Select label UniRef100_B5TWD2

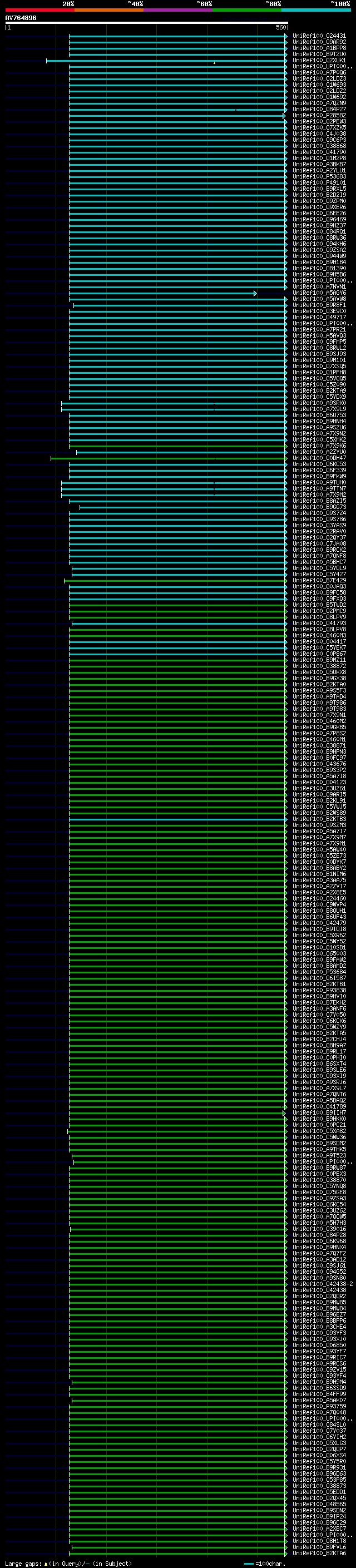(x=319, y=605)
